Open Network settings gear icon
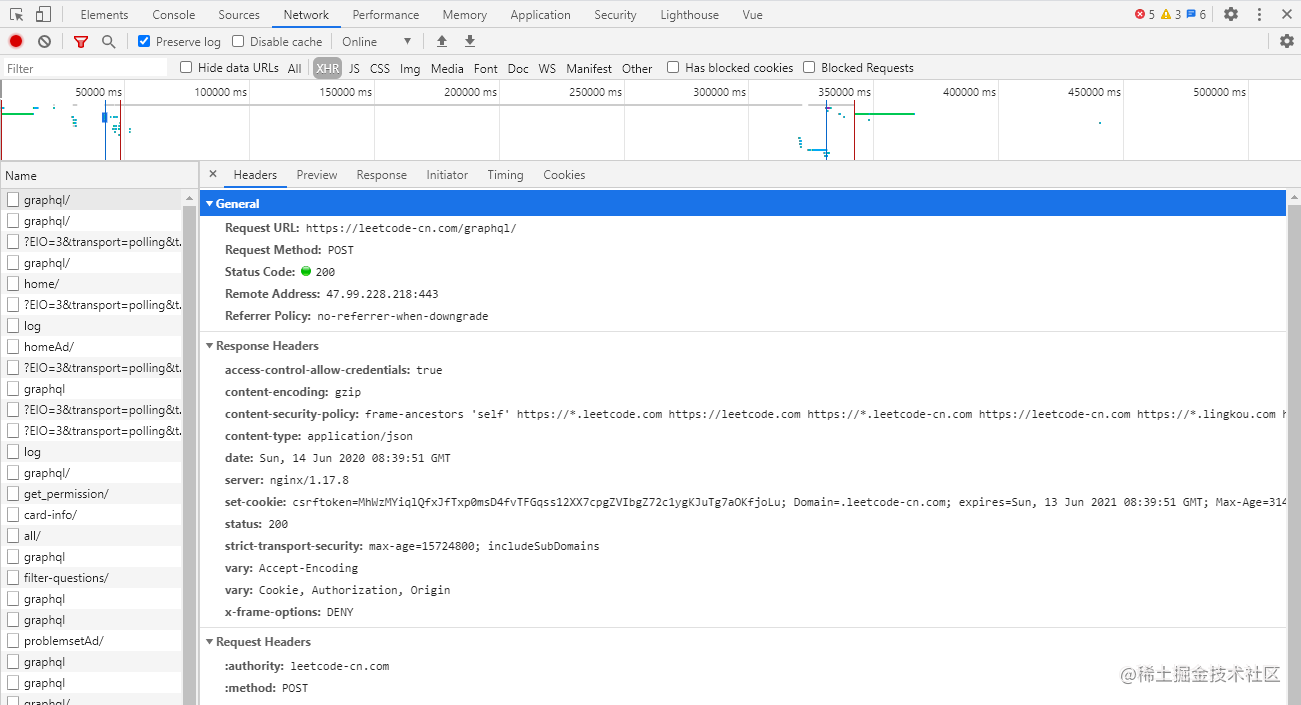This screenshot has width=1301, height=705. click(x=1287, y=41)
